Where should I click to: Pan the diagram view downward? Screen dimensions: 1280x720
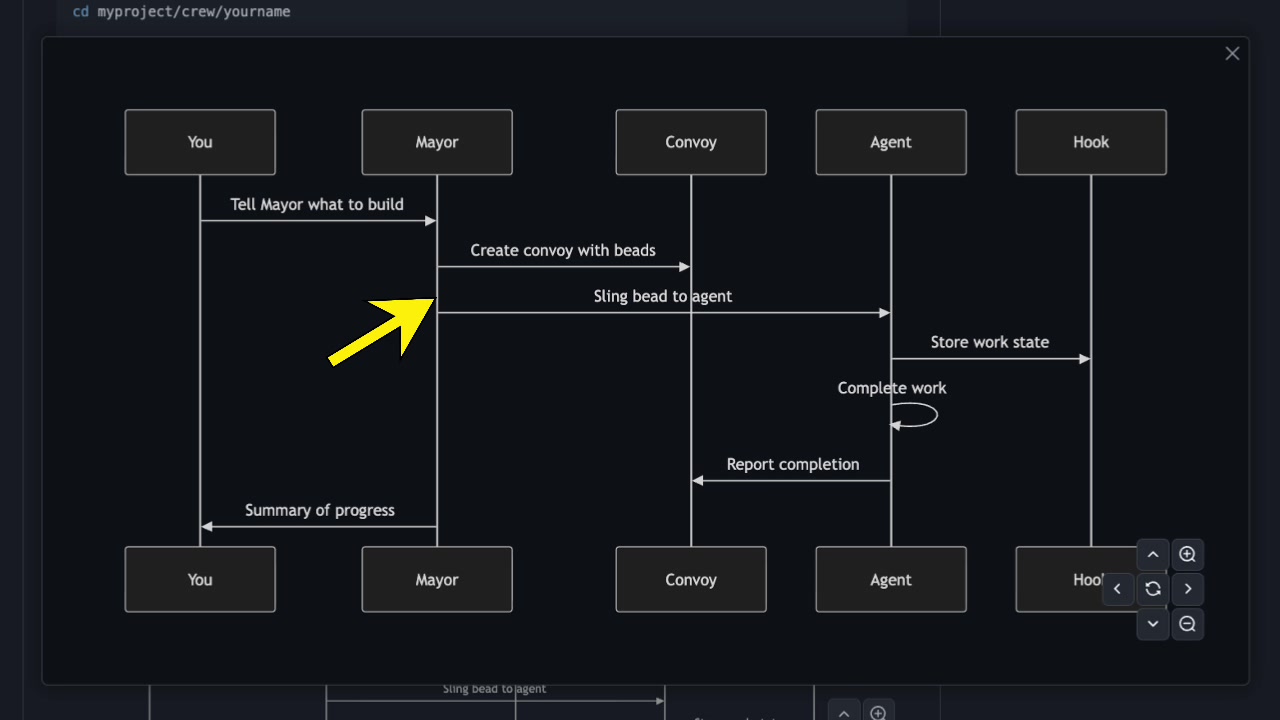pyautogui.click(x=1152, y=623)
